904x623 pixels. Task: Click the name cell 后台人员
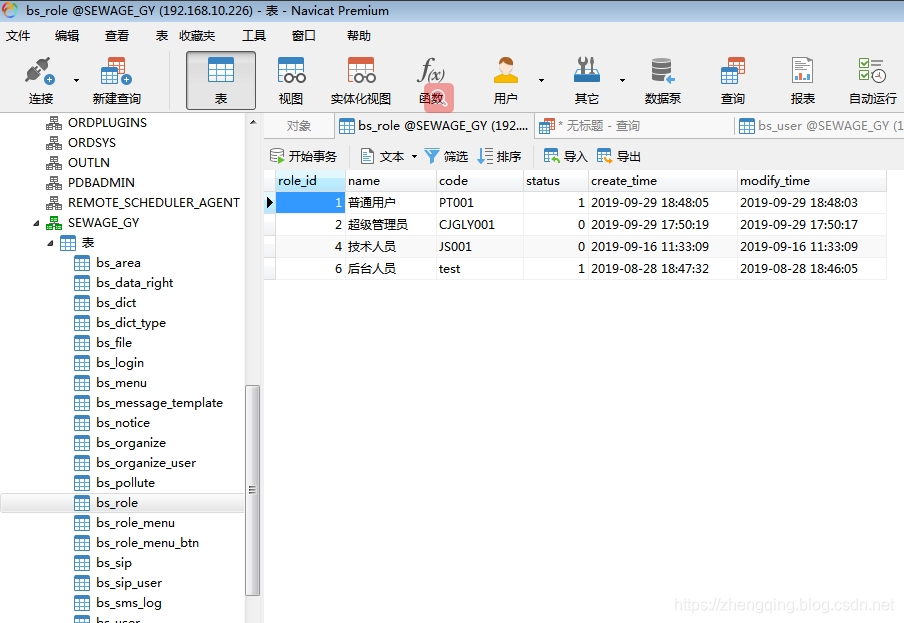click(391, 269)
